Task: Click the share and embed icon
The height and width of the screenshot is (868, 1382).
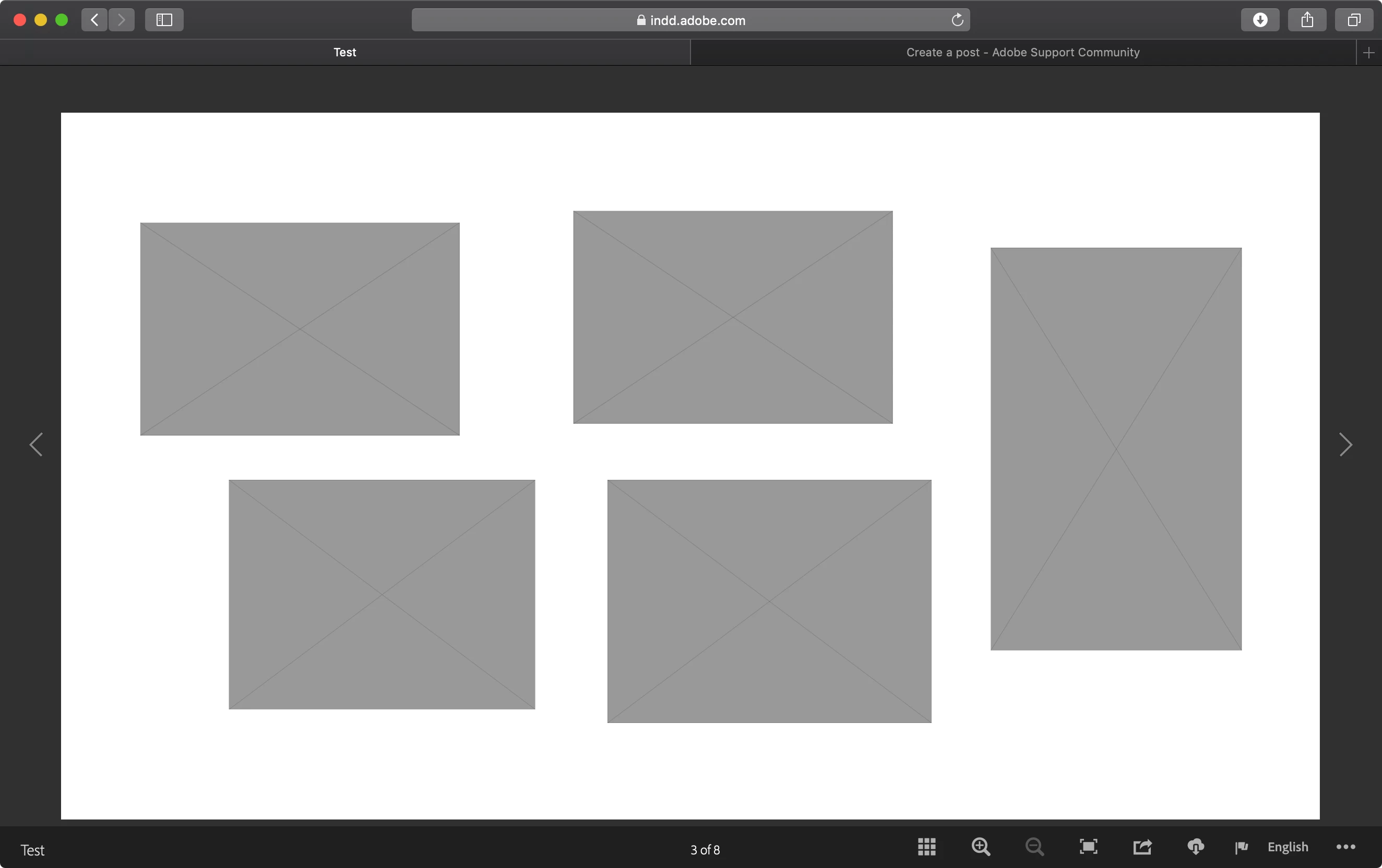Action: [1142, 847]
